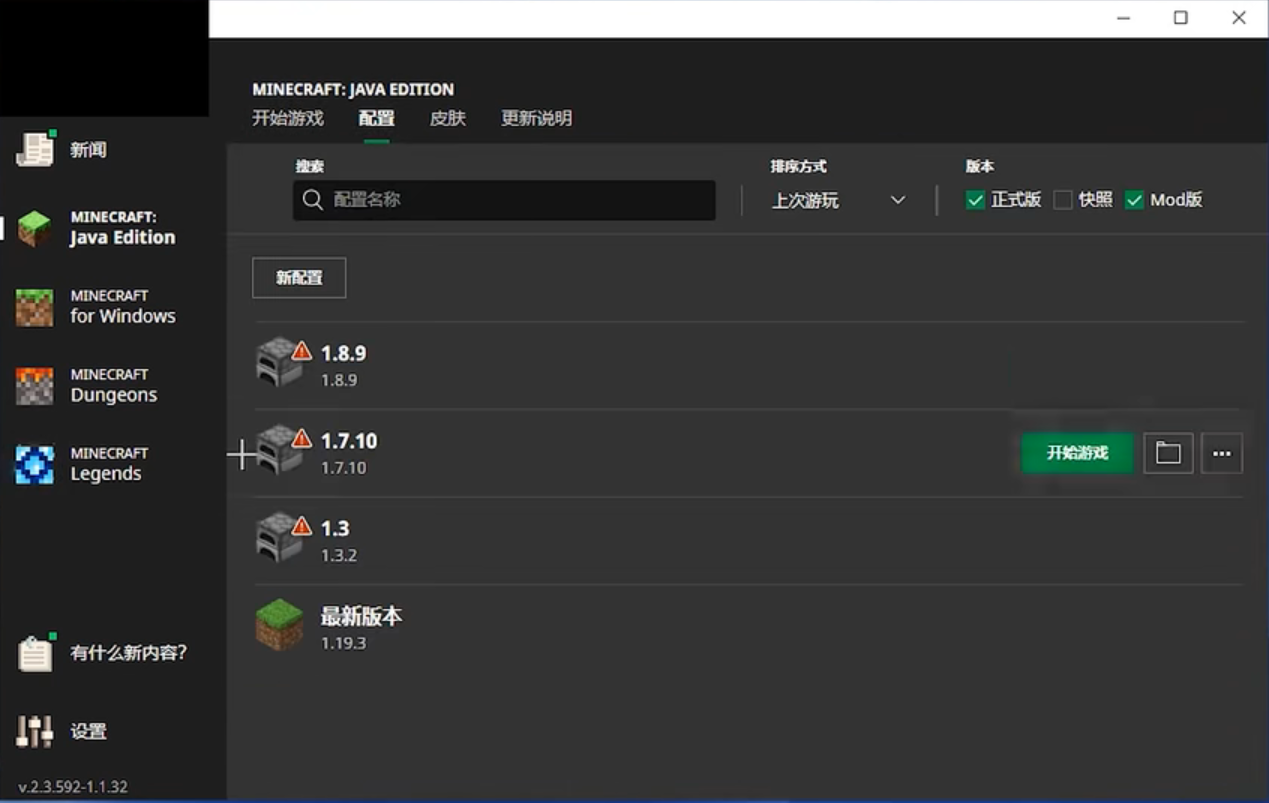
Task: Open the 新闻 news icon in sidebar
Action: 35,149
